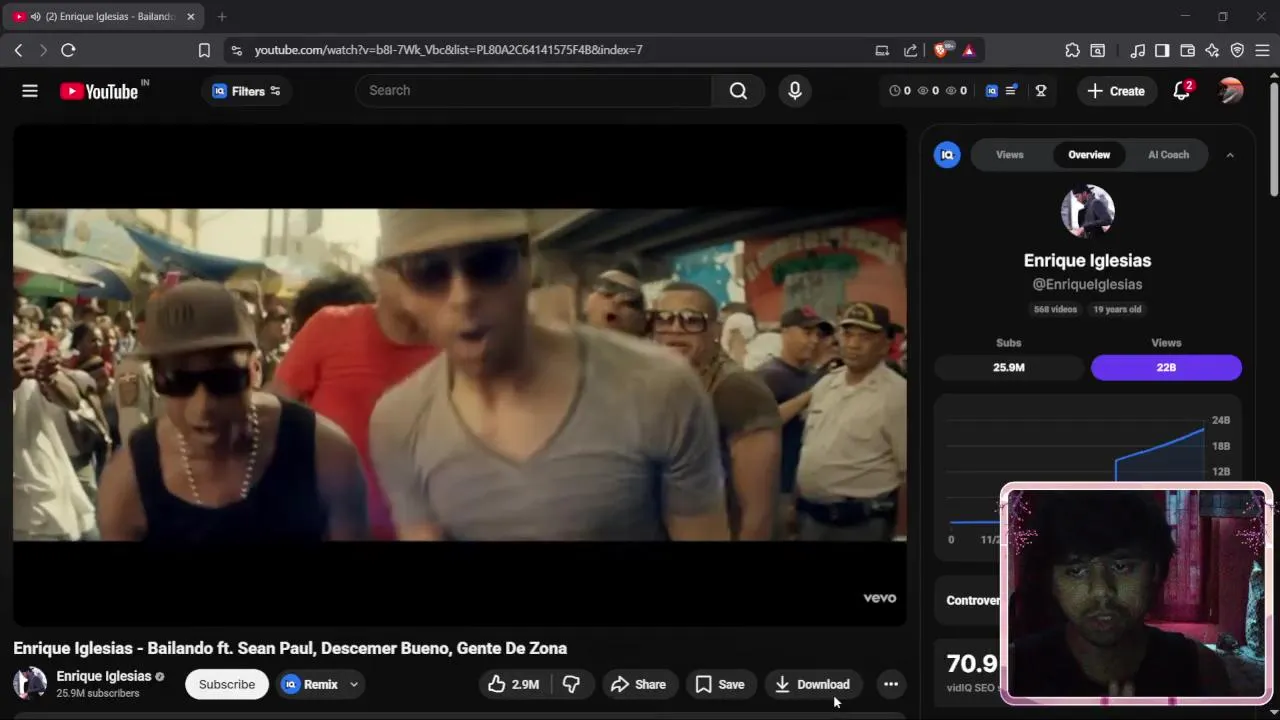Switch to vidIQ Overview tab
This screenshot has height=720, width=1280.
[1089, 155]
